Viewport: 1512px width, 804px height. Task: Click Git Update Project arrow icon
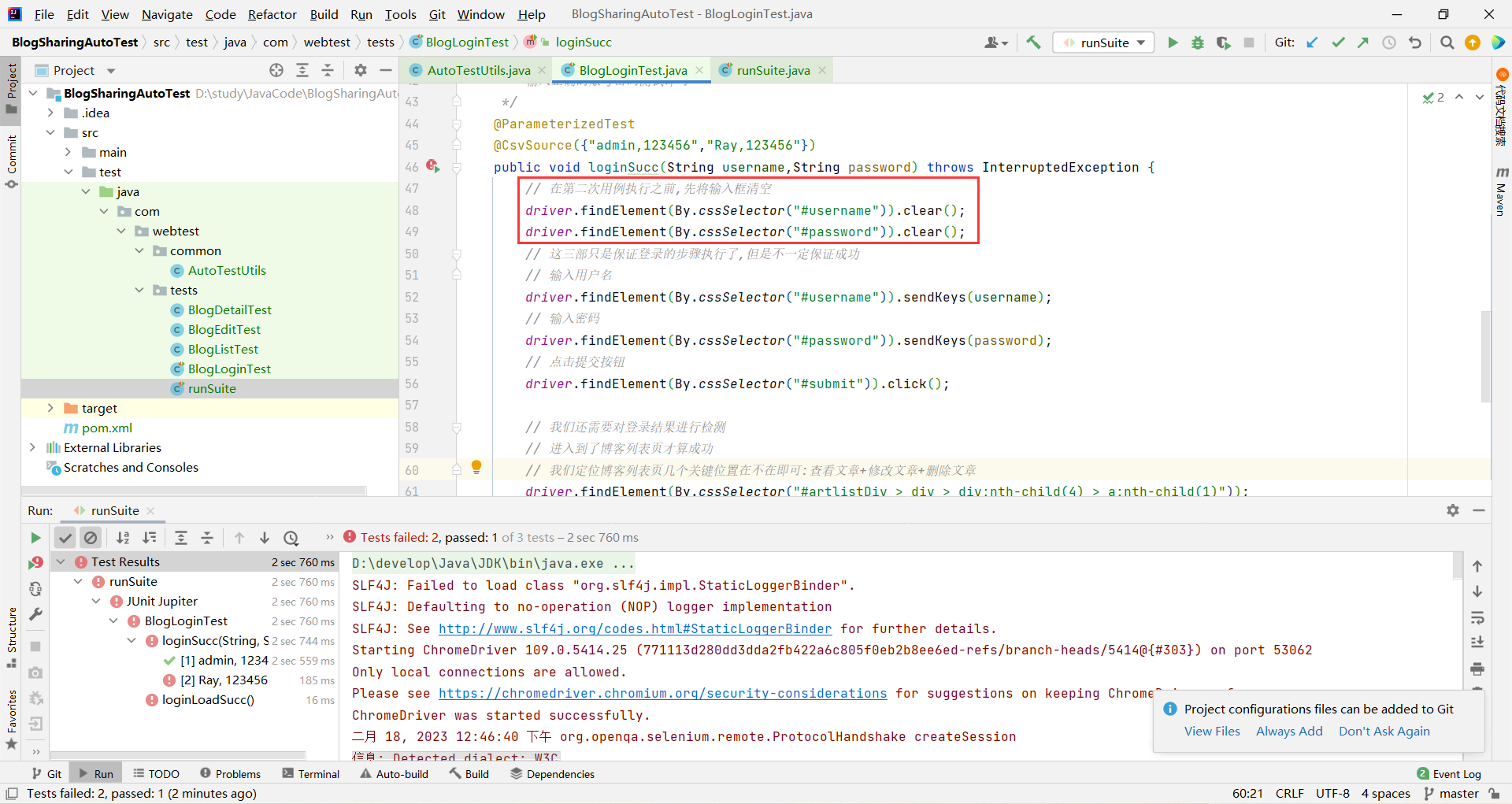point(1313,43)
